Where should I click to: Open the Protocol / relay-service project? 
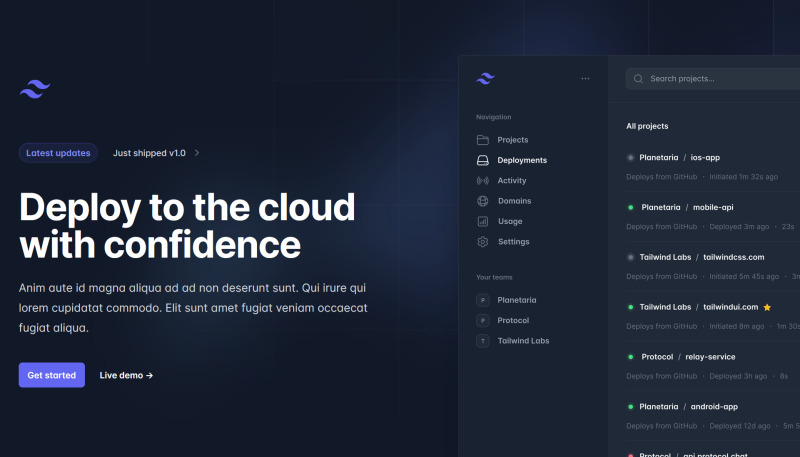point(688,357)
